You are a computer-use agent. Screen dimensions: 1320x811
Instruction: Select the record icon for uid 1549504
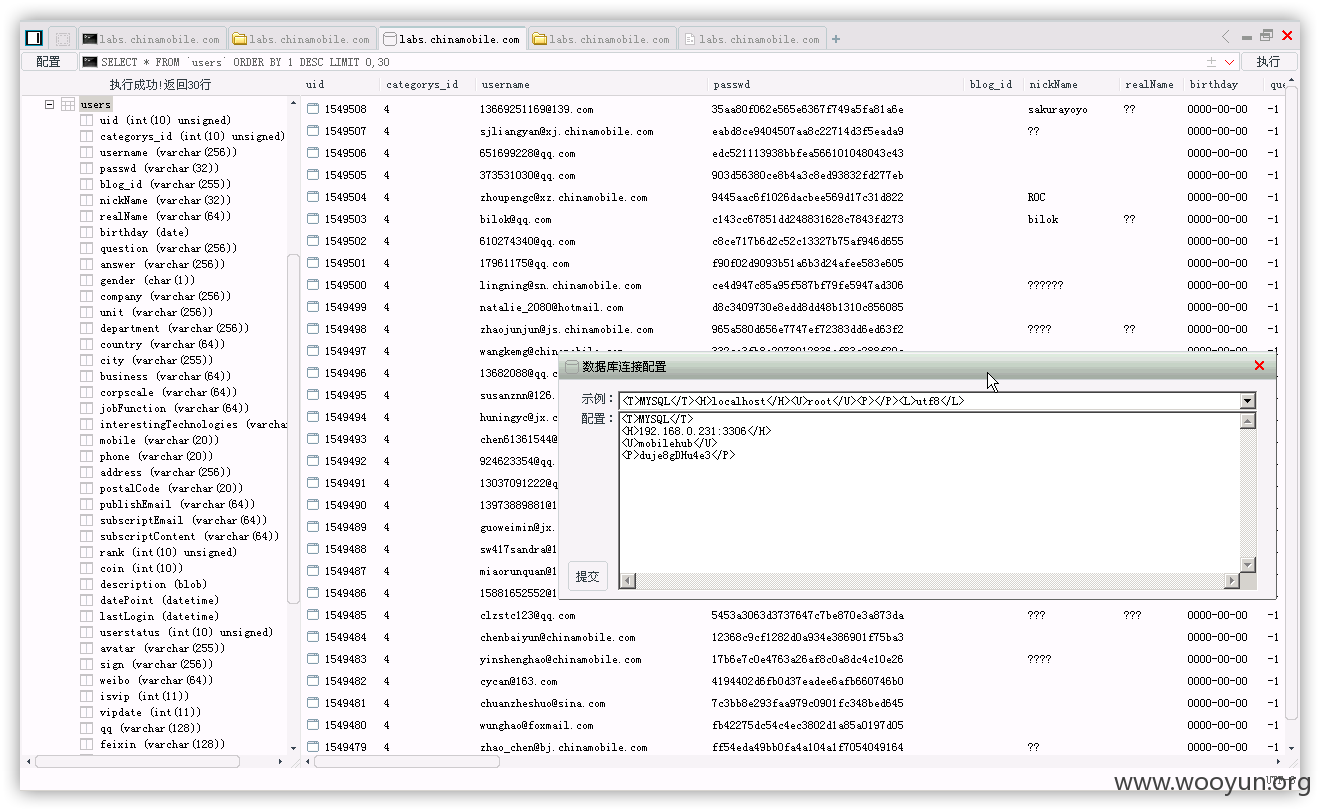tap(313, 197)
